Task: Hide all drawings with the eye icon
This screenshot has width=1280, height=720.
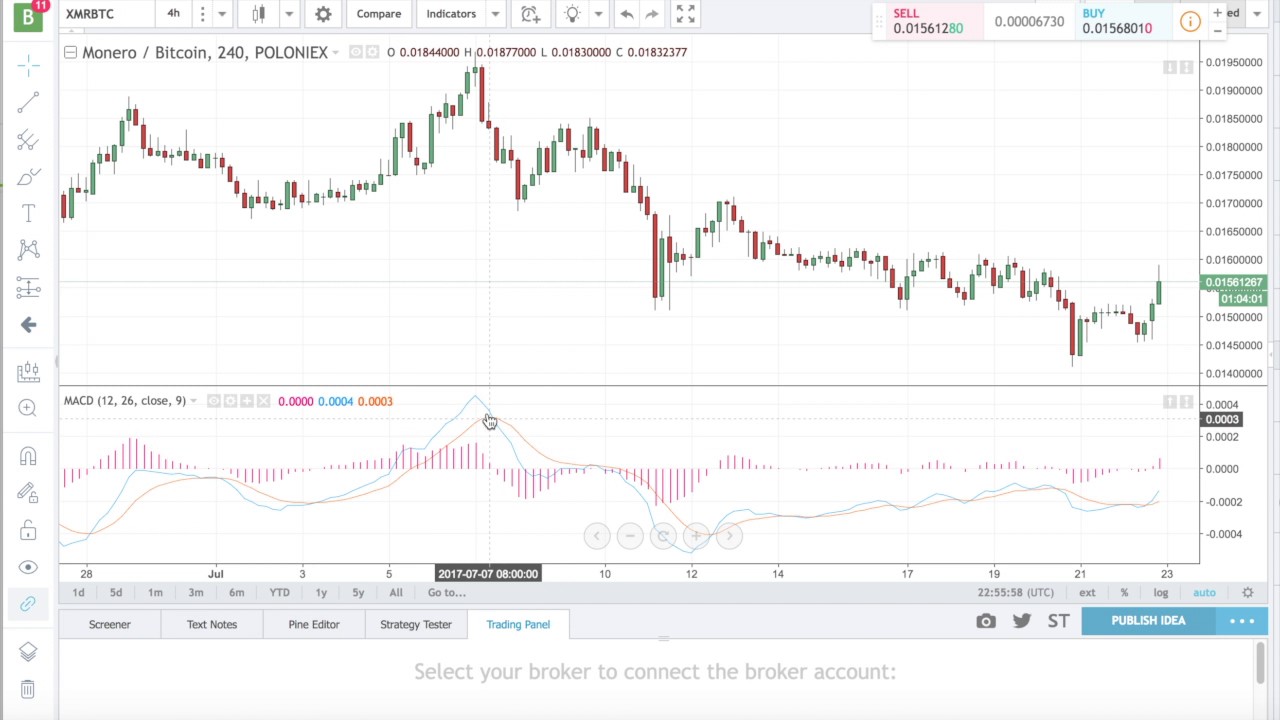Action: click(x=28, y=567)
